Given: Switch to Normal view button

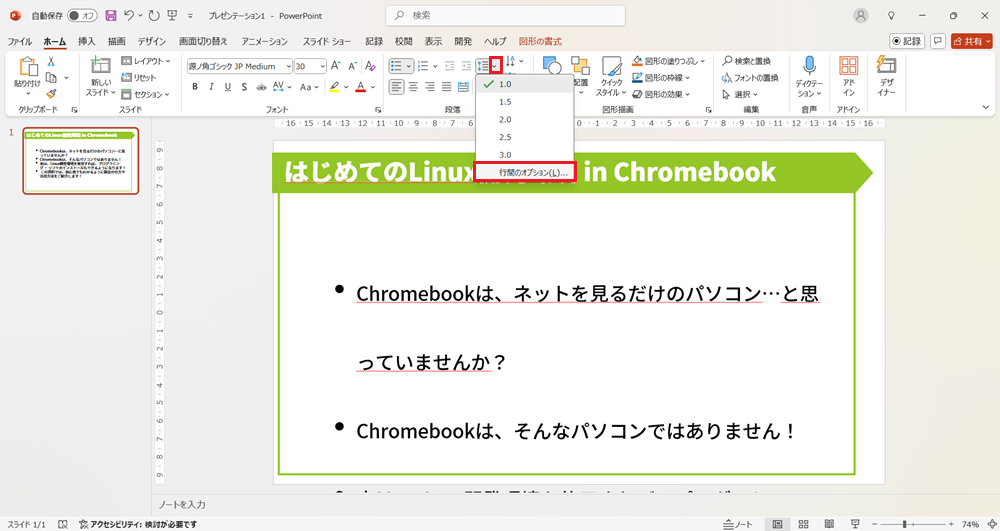Looking at the screenshot, I should coord(777,524).
